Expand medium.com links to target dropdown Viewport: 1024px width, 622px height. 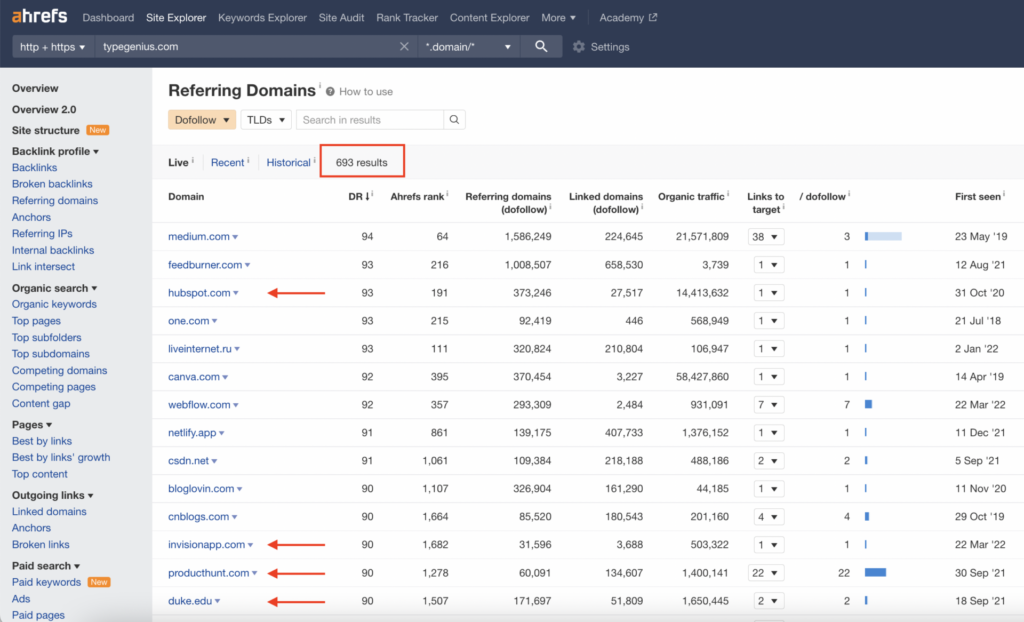pyautogui.click(x=765, y=237)
